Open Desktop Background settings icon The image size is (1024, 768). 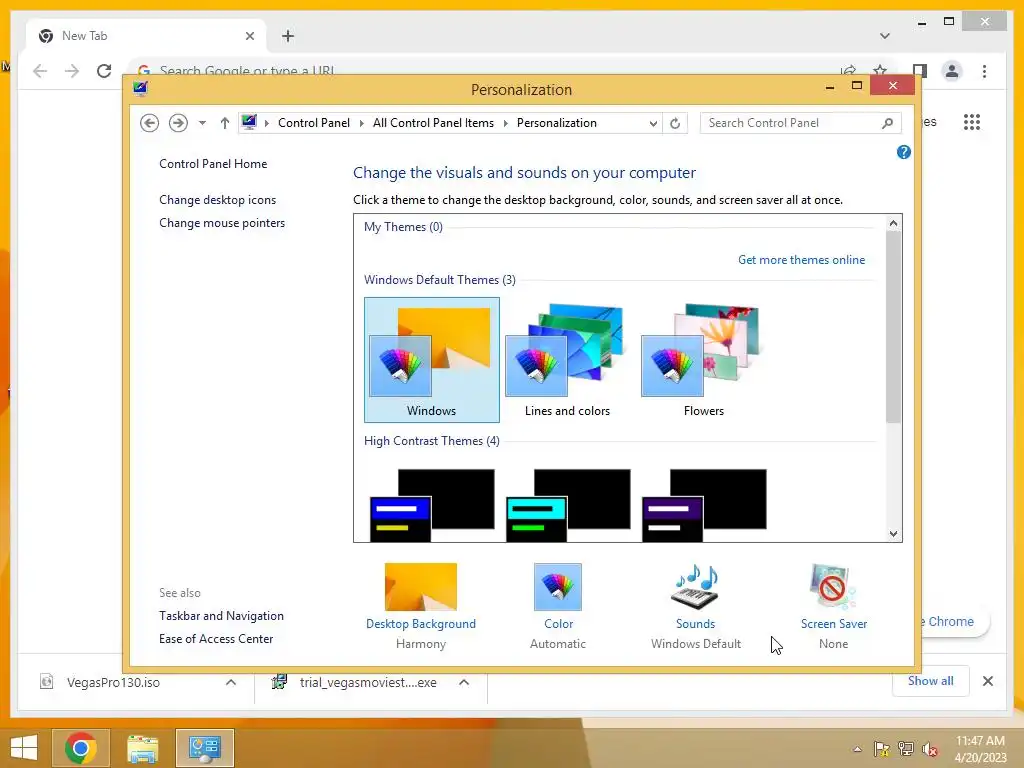[x=421, y=586]
